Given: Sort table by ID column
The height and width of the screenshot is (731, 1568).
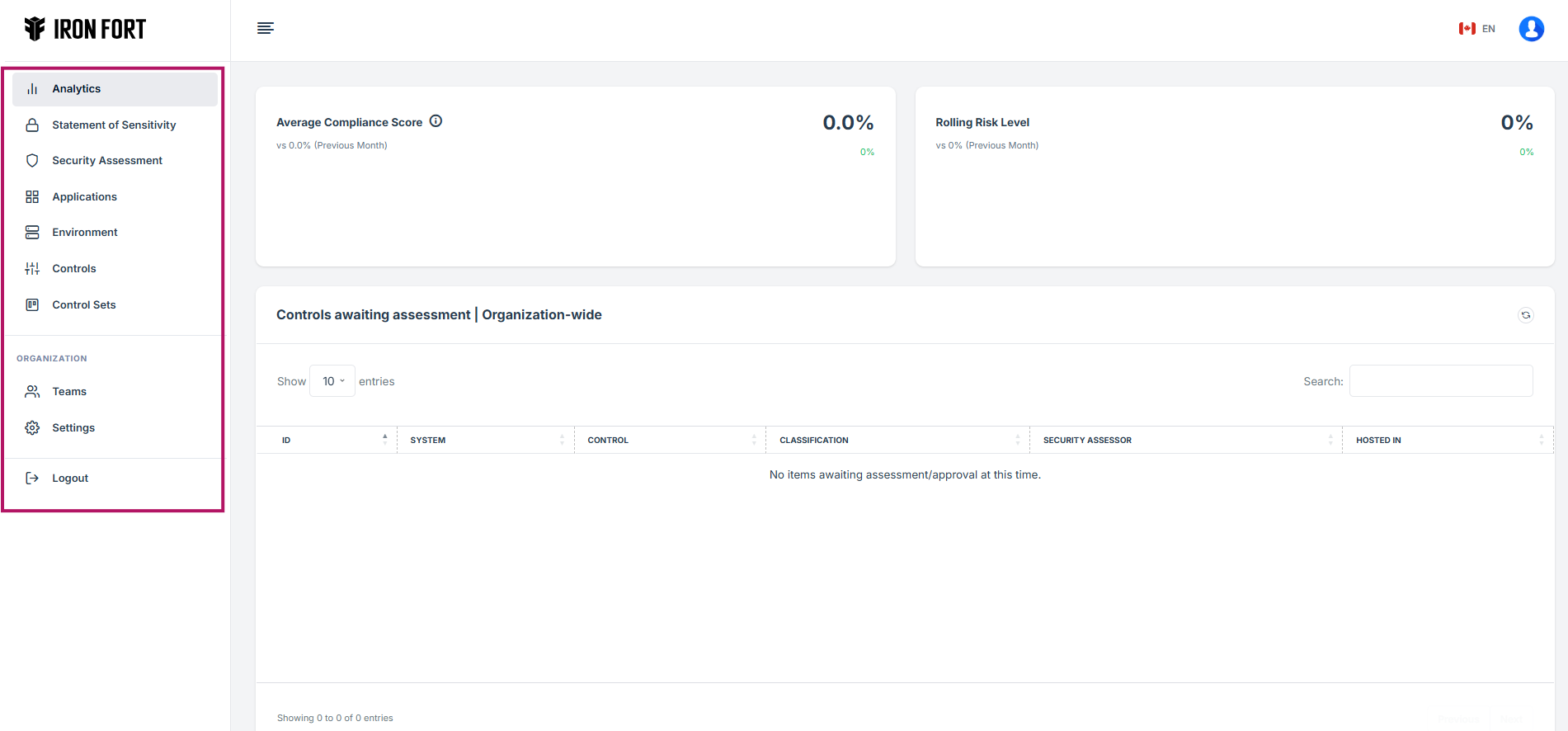Looking at the screenshot, I should point(327,440).
